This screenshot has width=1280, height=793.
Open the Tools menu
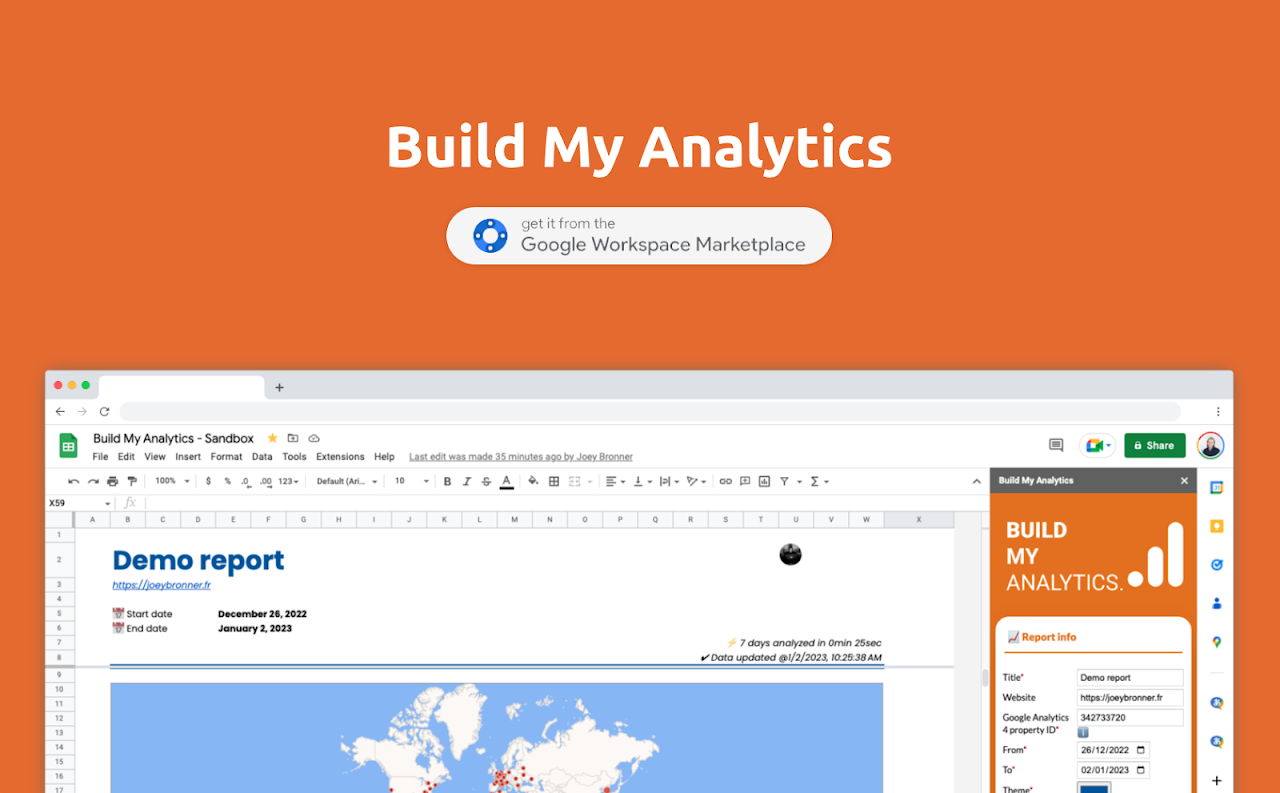click(294, 457)
